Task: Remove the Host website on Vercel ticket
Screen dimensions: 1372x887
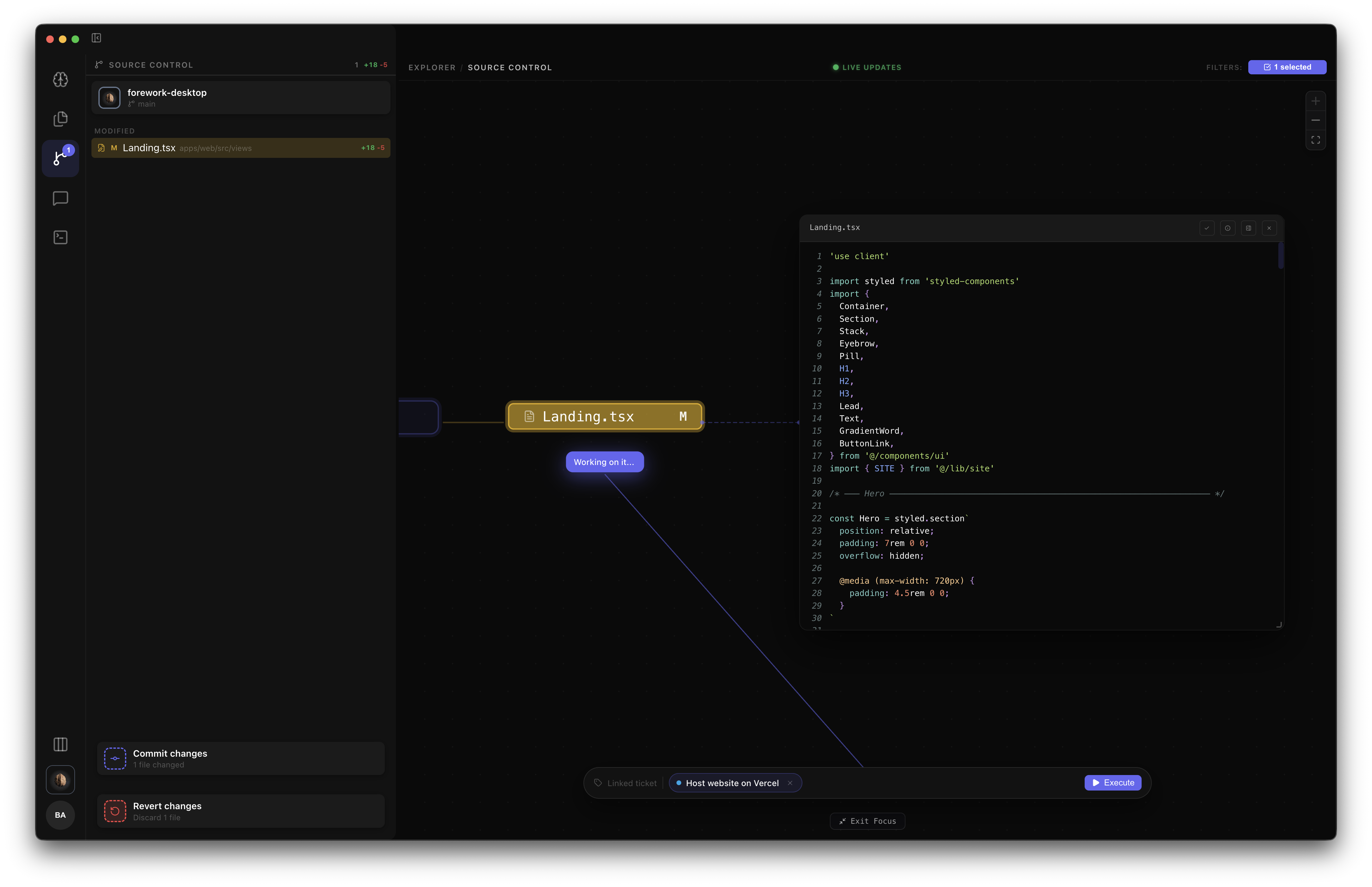Action: pyautogui.click(x=790, y=783)
